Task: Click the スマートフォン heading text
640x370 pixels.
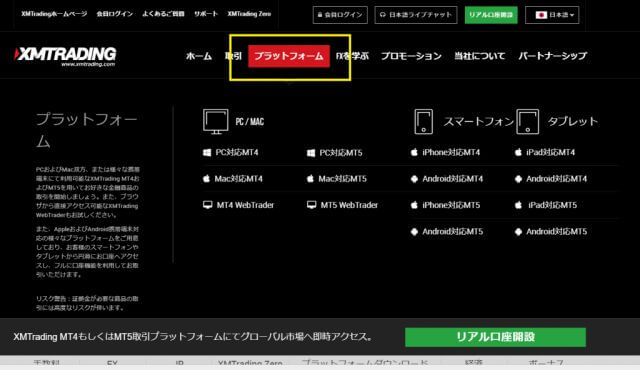Action: (x=478, y=122)
